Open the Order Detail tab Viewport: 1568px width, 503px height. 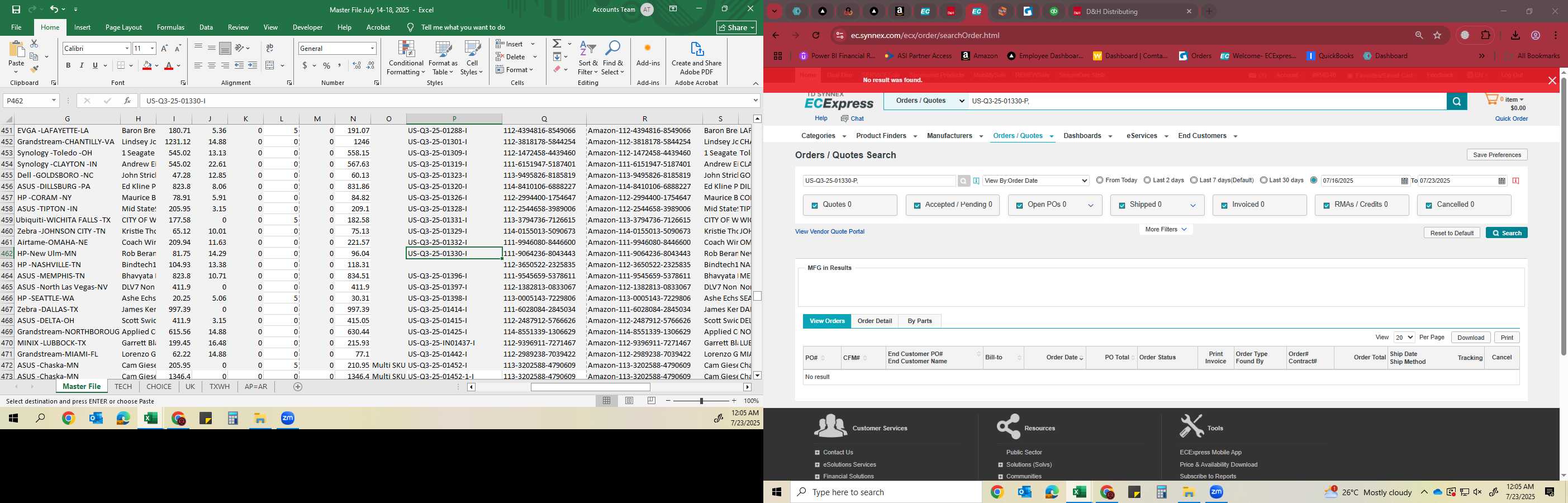point(875,321)
